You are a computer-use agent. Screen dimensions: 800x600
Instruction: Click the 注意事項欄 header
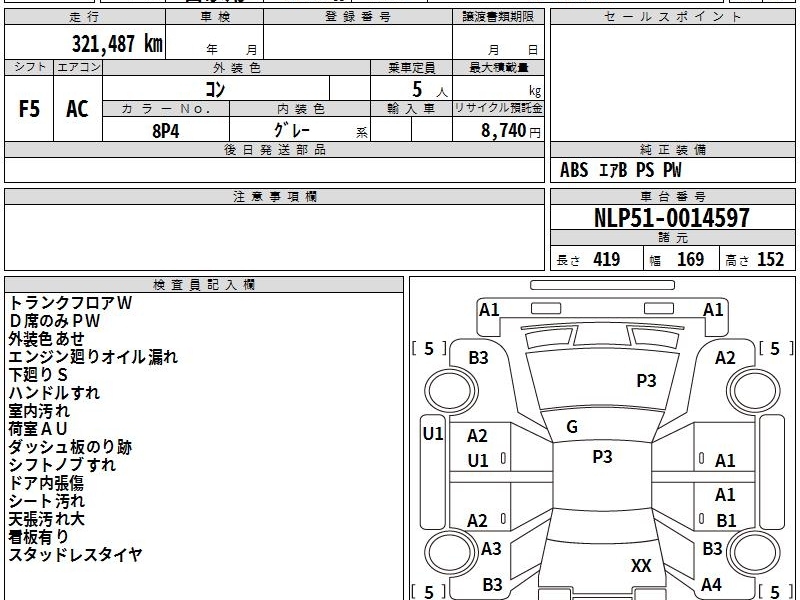(274, 196)
